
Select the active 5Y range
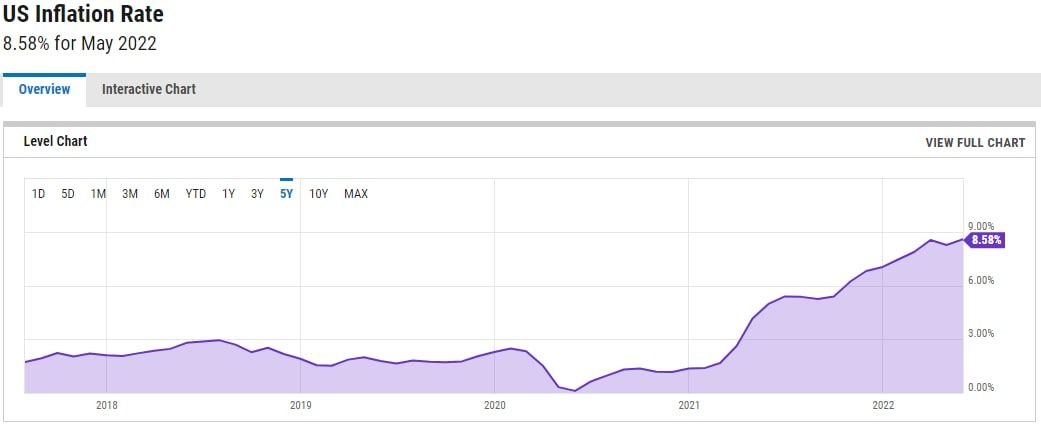click(286, 194)
